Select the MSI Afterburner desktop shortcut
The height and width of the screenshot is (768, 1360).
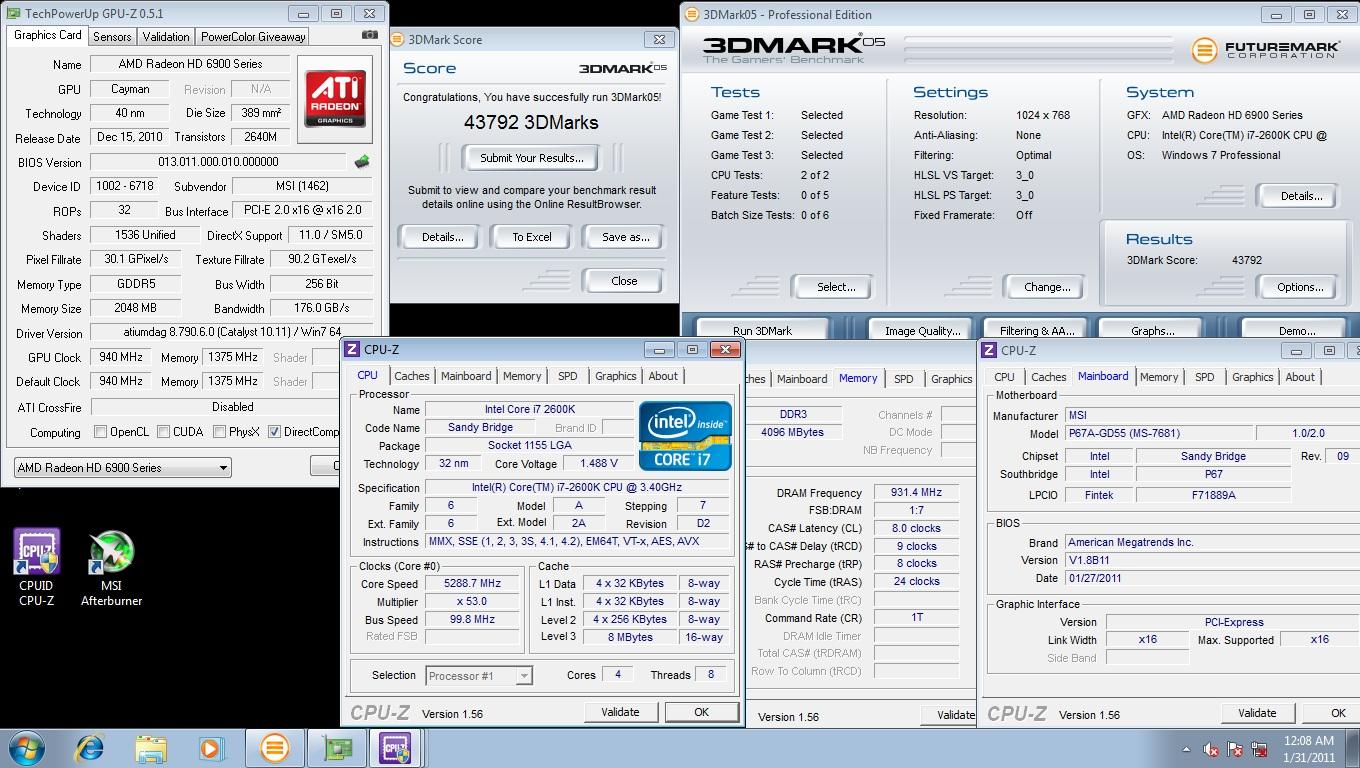[x=111, y=567]
